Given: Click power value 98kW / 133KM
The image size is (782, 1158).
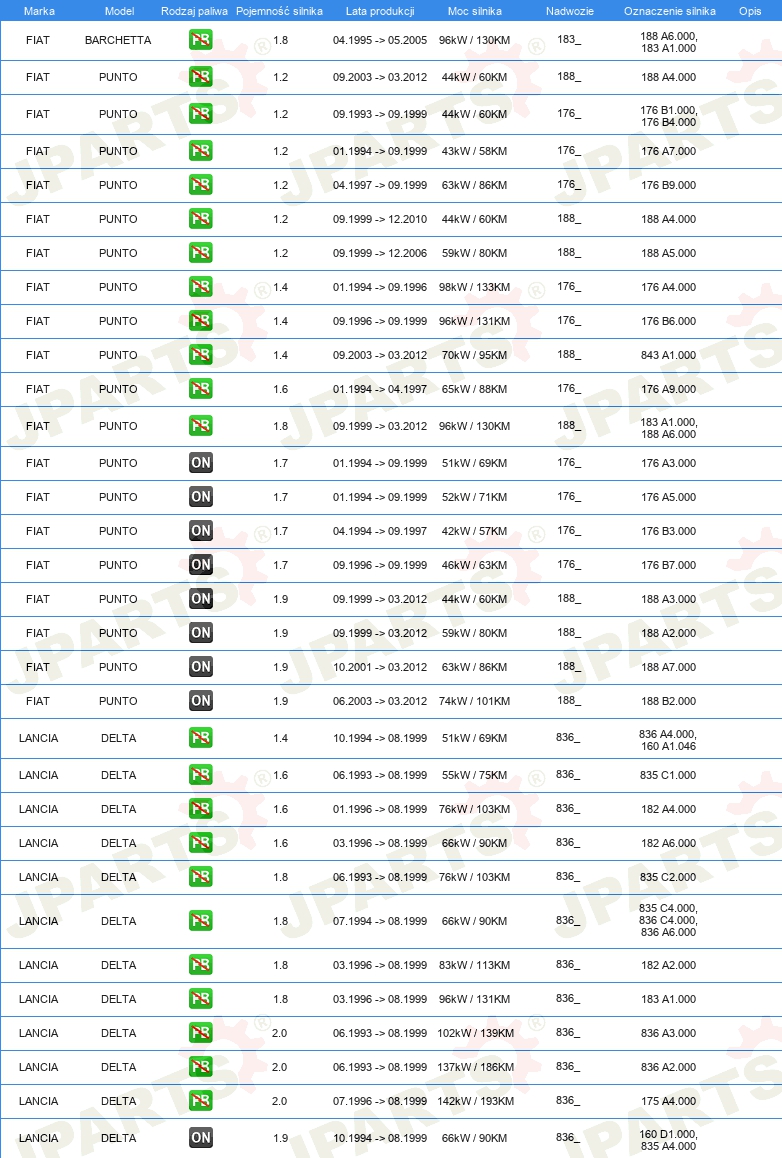Looking at the screenshot, I should click(475, 287).
